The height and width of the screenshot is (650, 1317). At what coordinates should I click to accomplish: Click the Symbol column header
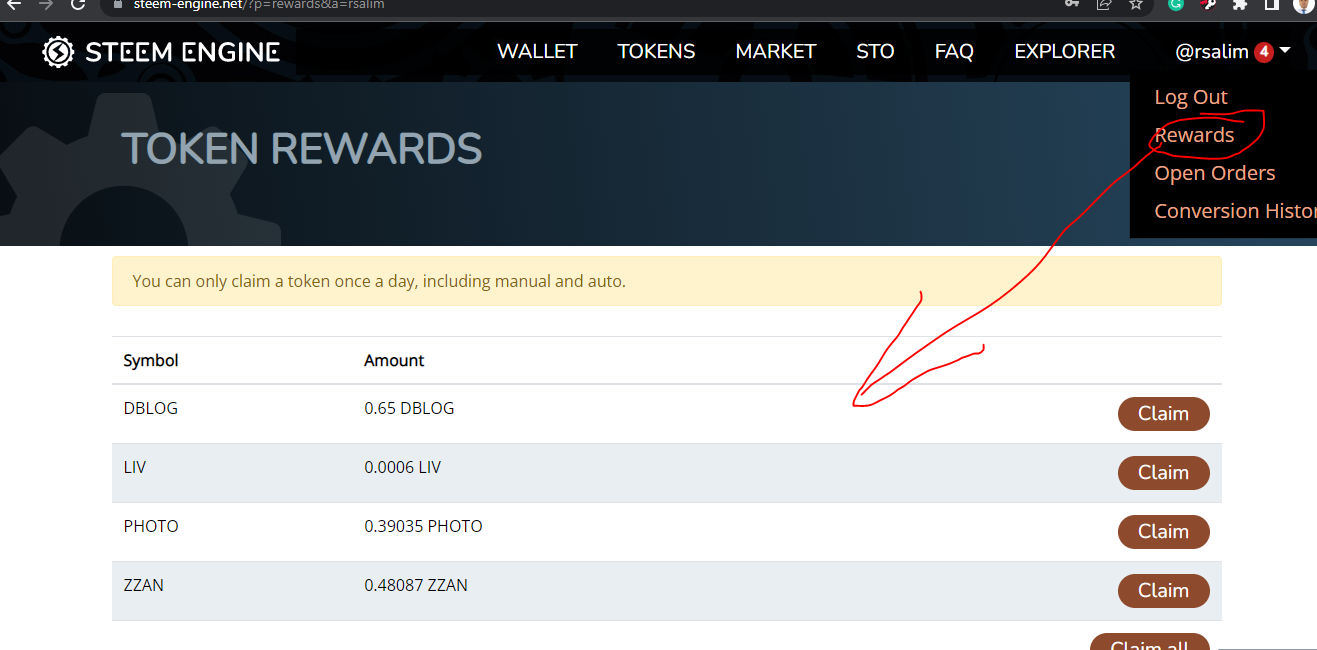pos(151,360)
